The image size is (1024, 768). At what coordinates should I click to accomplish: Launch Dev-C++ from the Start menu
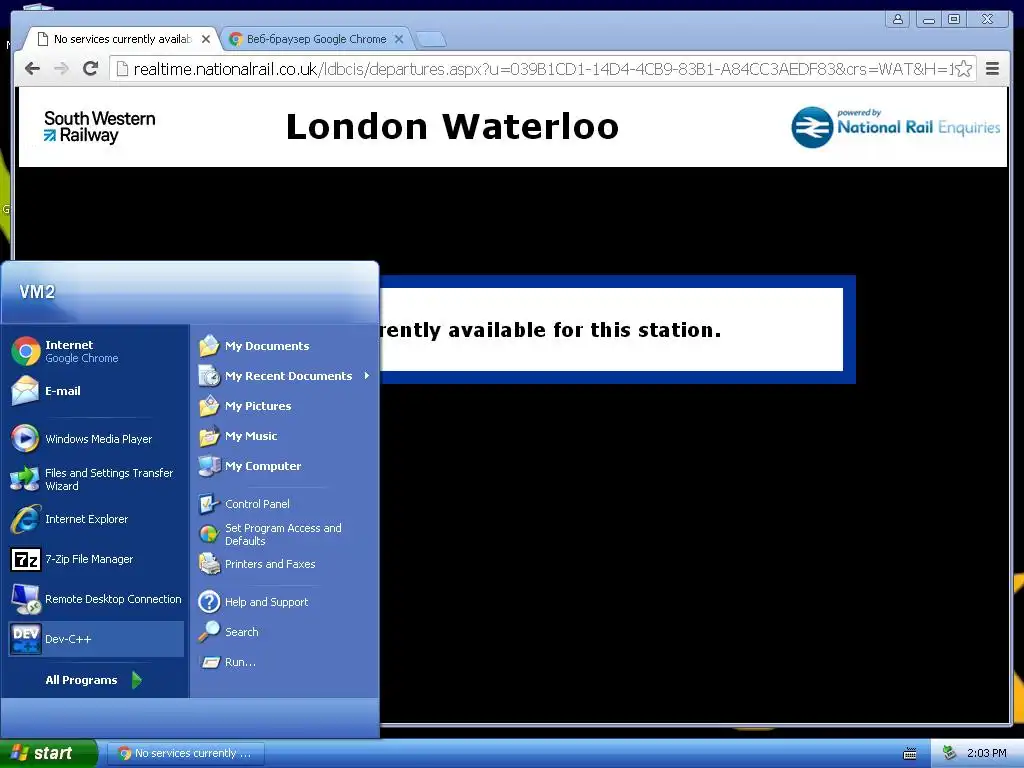[95, 639]
